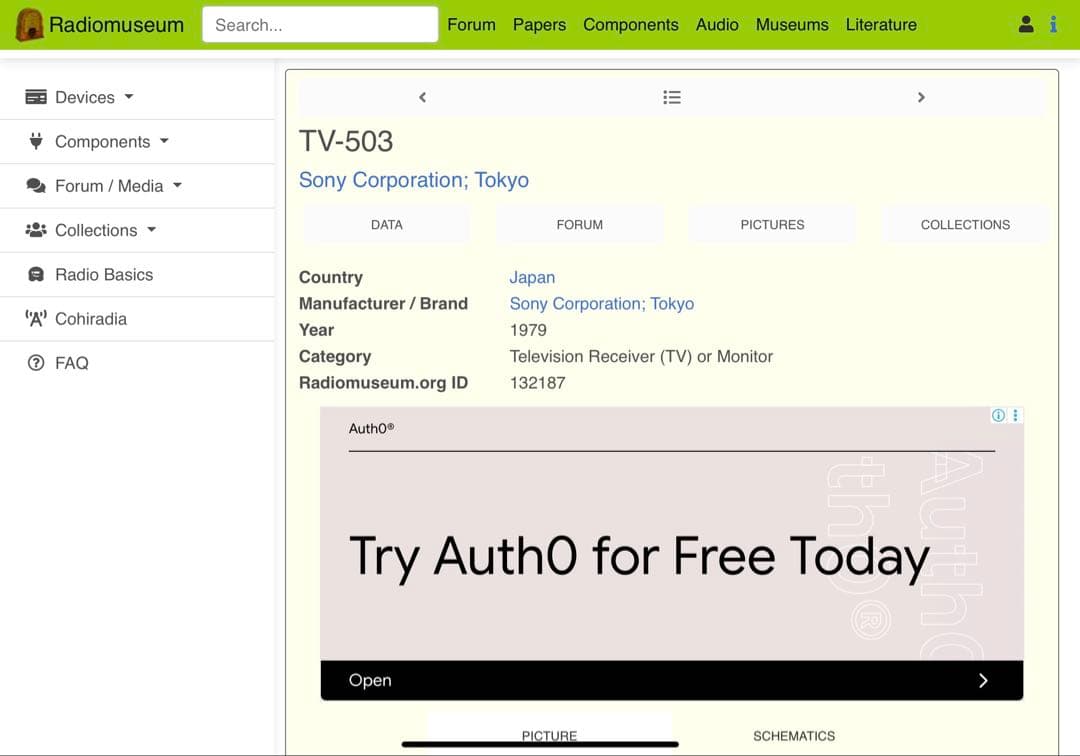Go to next model using right chevron
This screenshot has width=1080, height=756.
click(x=921, y=97)
